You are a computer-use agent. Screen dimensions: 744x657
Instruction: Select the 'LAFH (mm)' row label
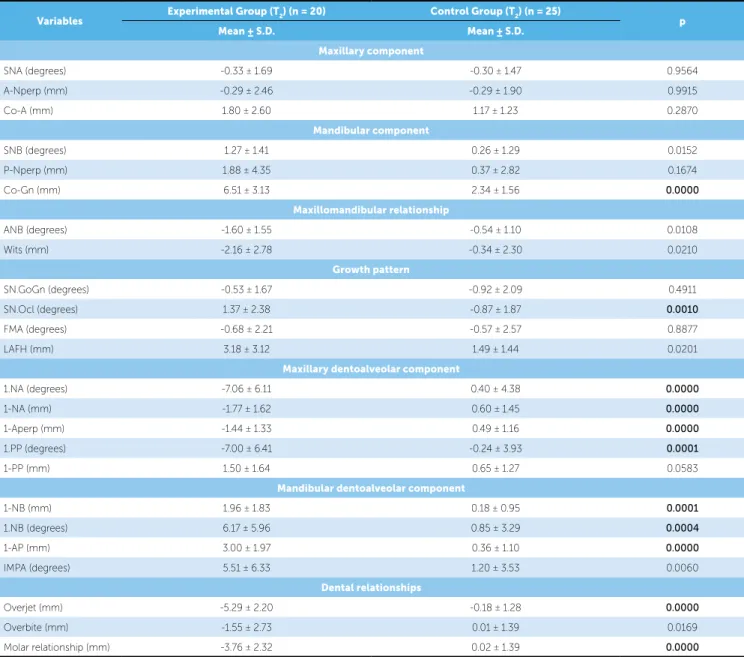28,349
